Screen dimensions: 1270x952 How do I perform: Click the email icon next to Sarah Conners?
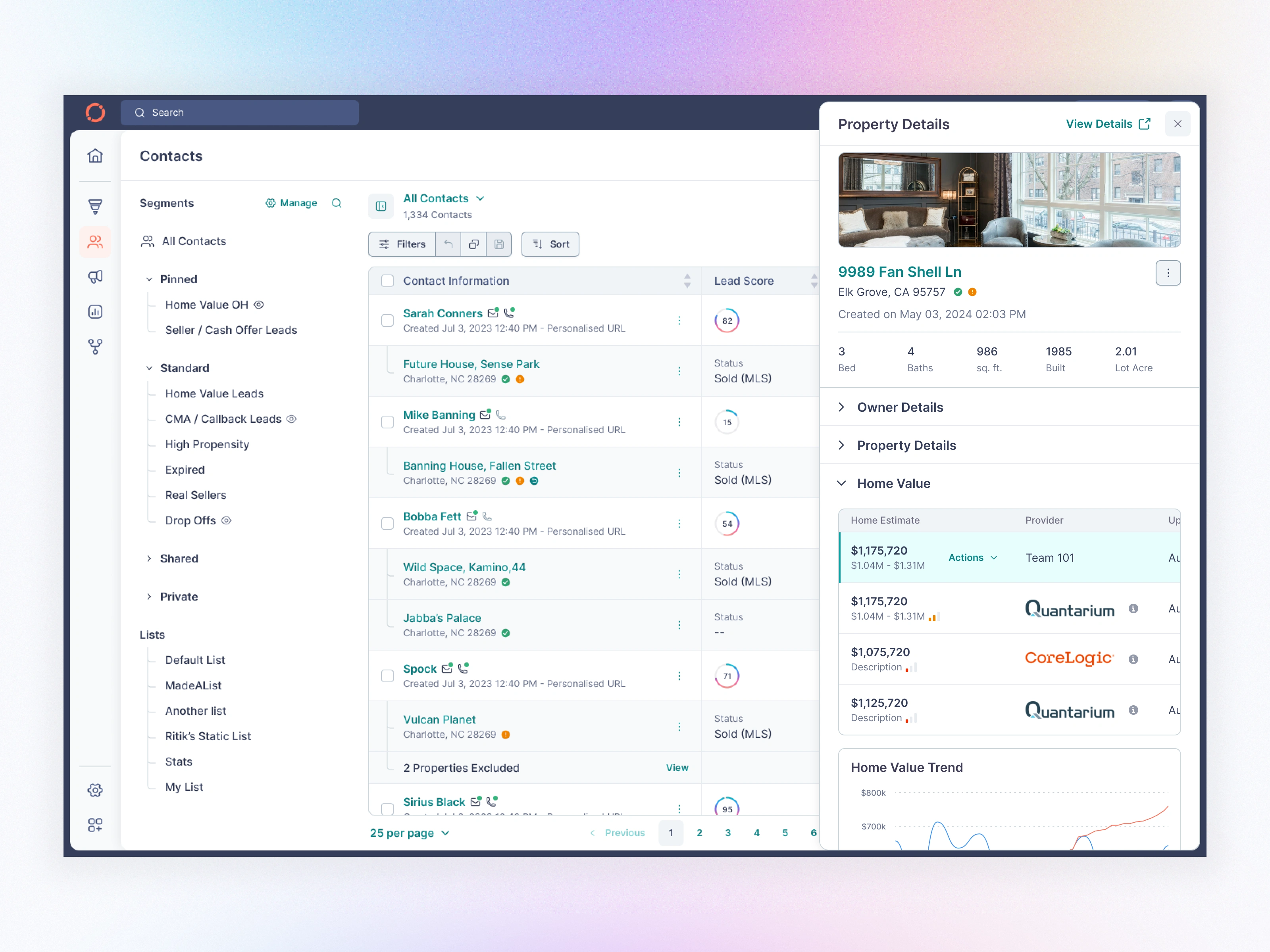pos(493,313)
